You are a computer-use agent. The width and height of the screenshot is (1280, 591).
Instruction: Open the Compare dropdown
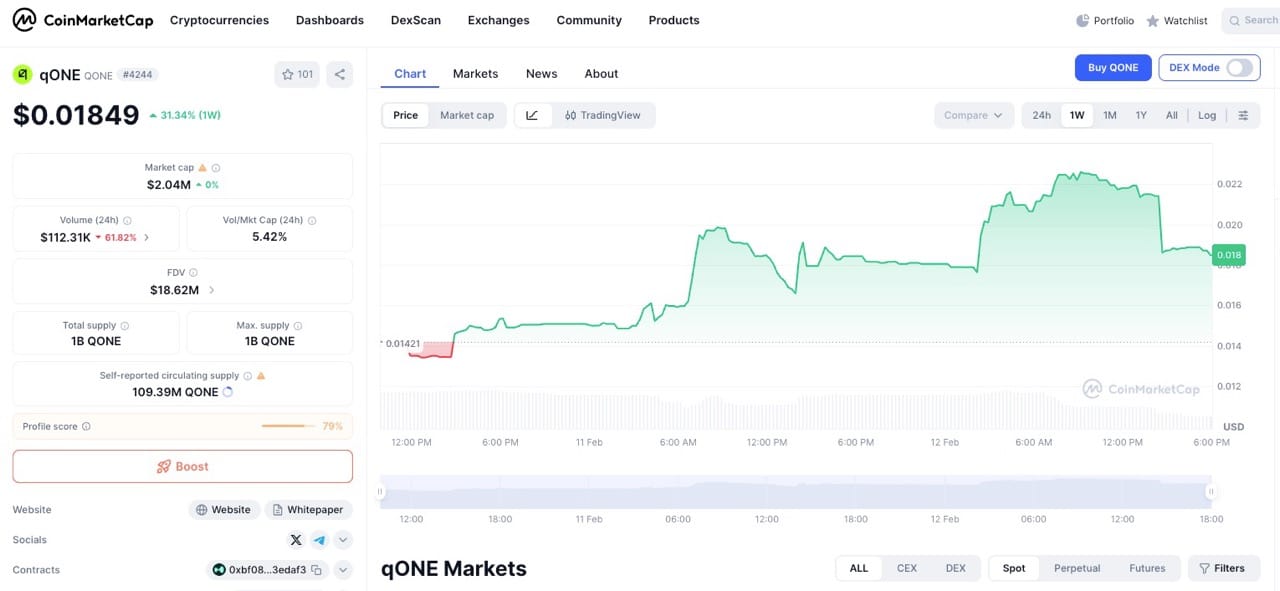(974, 115)
